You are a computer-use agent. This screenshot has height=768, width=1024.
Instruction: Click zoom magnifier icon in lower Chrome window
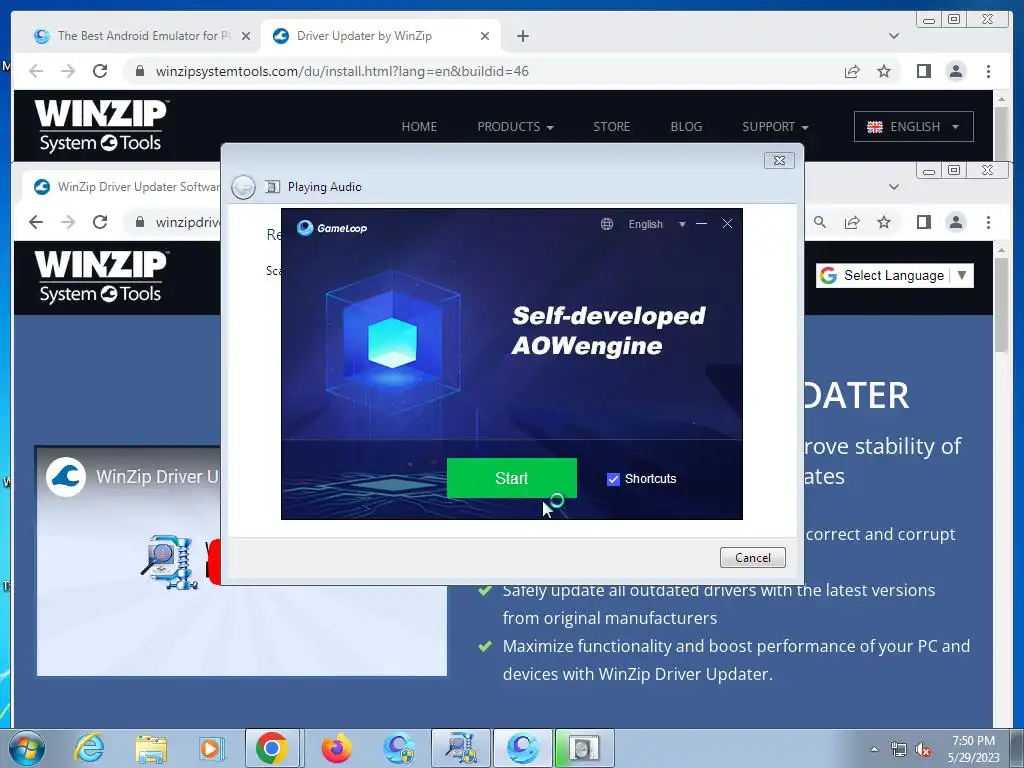(820, 222)
